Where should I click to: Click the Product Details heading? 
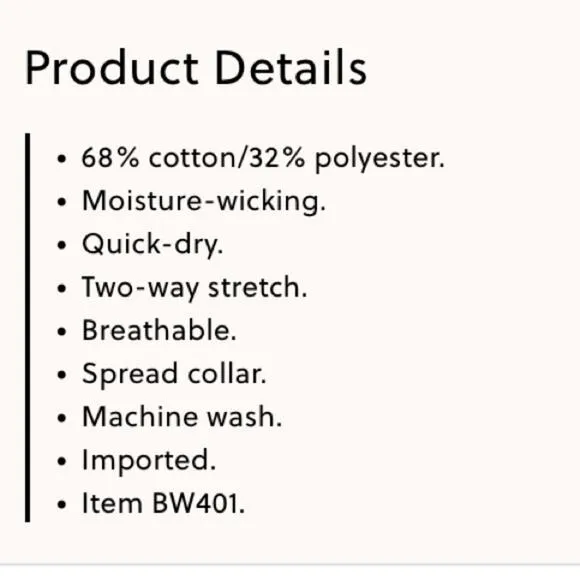tap(196, 68)
